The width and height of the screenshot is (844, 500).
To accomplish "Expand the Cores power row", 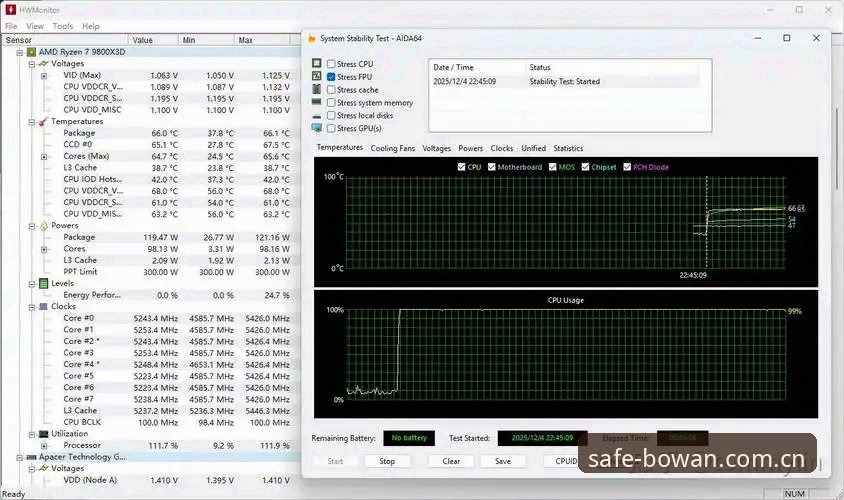I will (x=44, y=249).
